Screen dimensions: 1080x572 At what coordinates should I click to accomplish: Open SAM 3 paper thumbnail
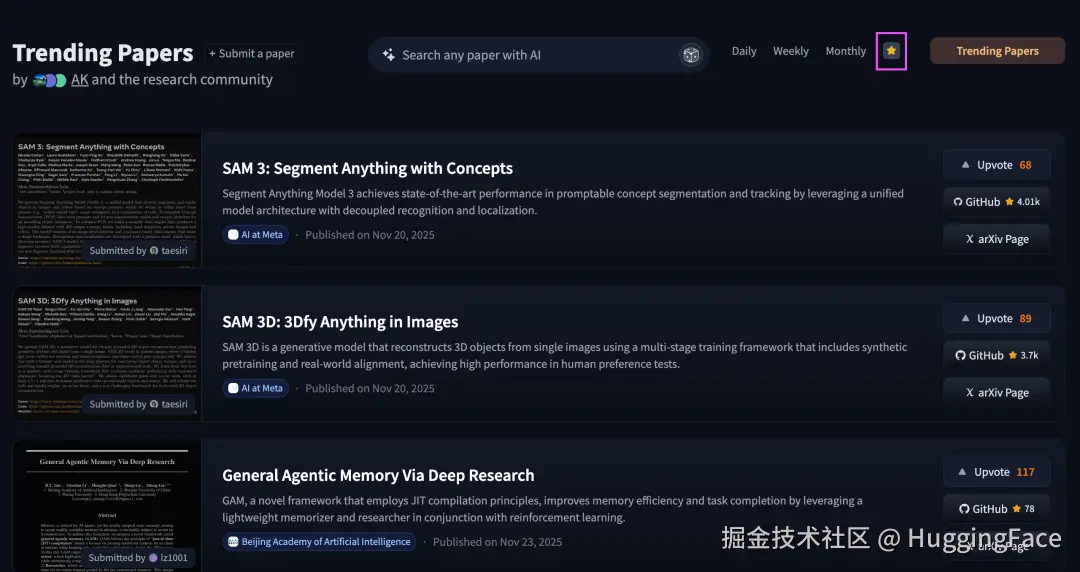(x=107, y=200)
